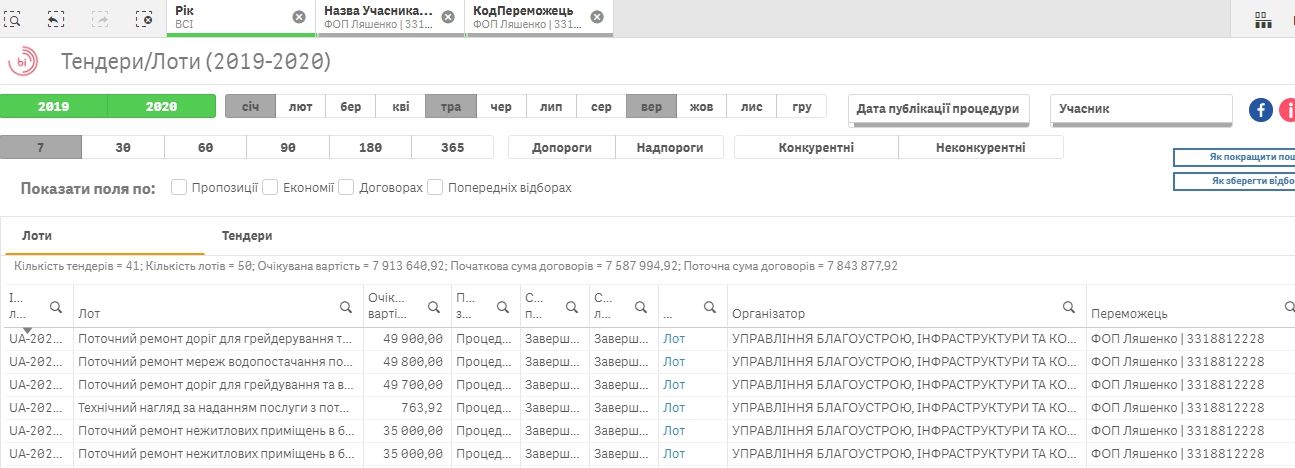Screen dimensions: 1295x468
Task: Toggle the вер month filter
Action: 651,107
